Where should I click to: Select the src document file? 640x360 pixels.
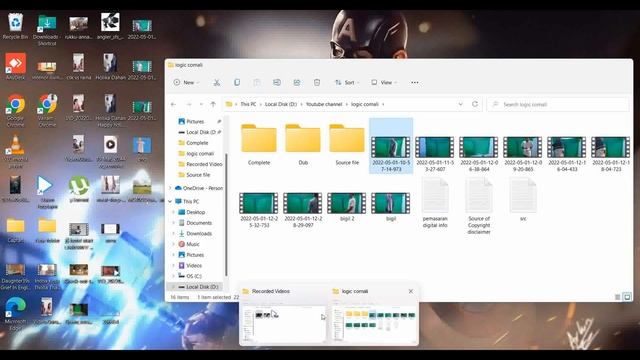click(523, 200)
